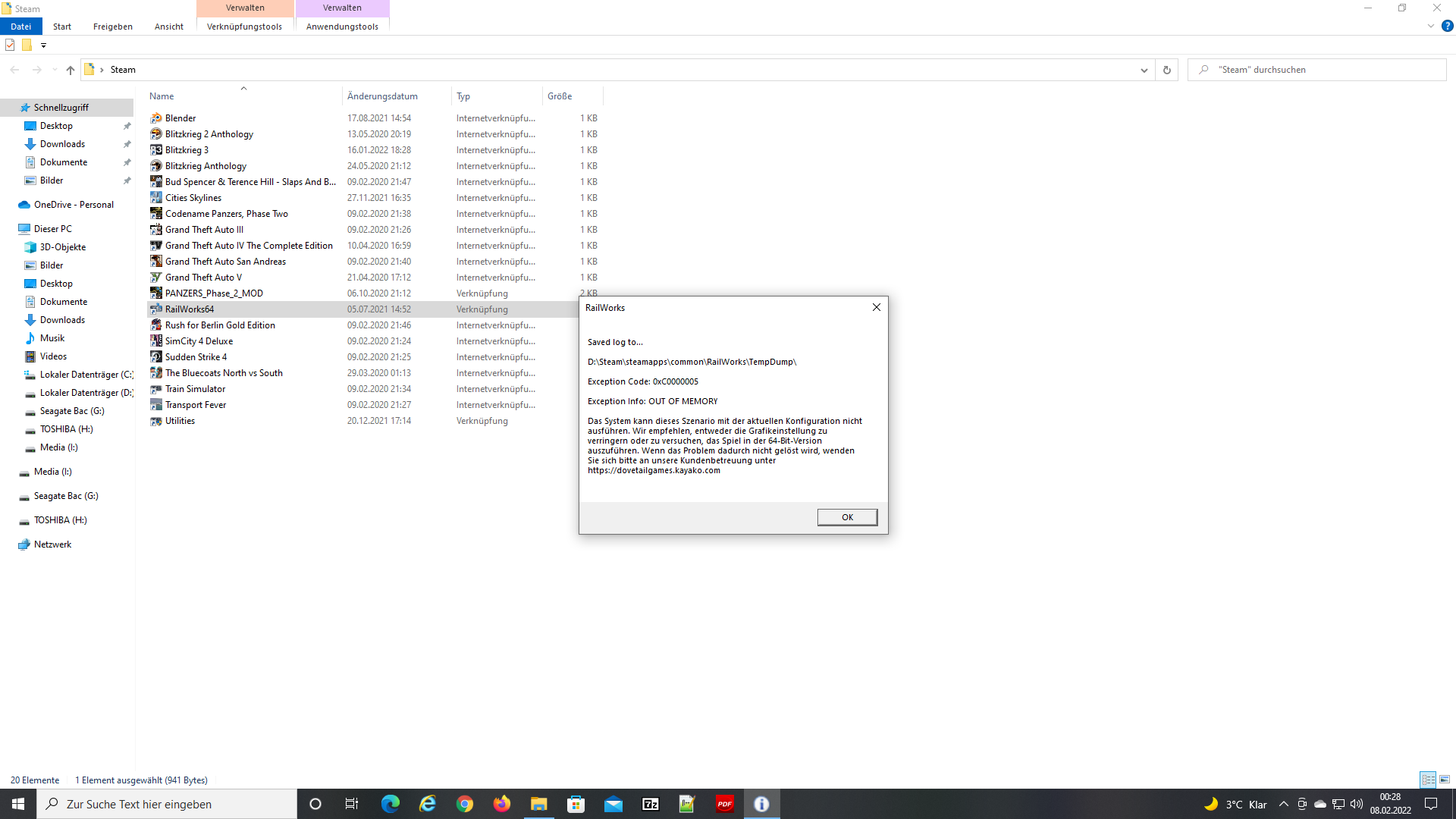Image resolution: width=1456 pixels, height=819 pixels.
Task: Click the Steam breadcrumb in address bar
Action: [x=123, y=70]
